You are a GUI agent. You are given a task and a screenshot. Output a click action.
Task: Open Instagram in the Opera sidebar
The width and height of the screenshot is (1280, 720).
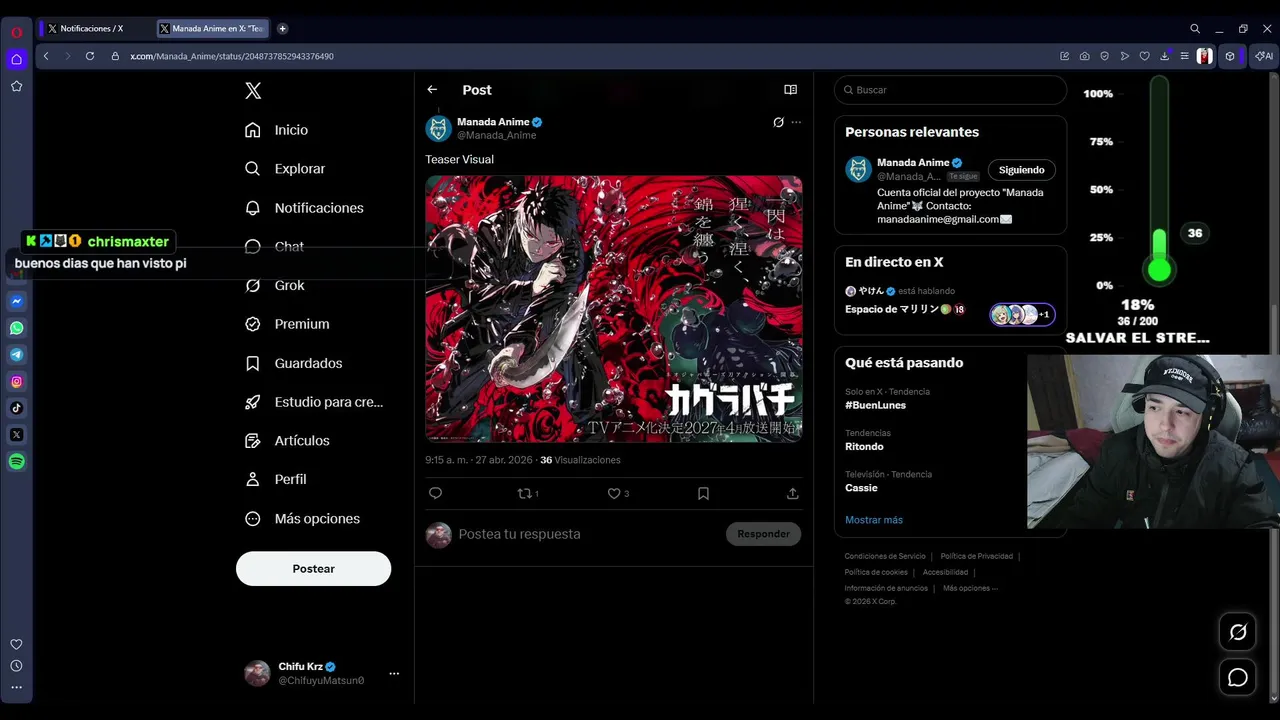17,381
